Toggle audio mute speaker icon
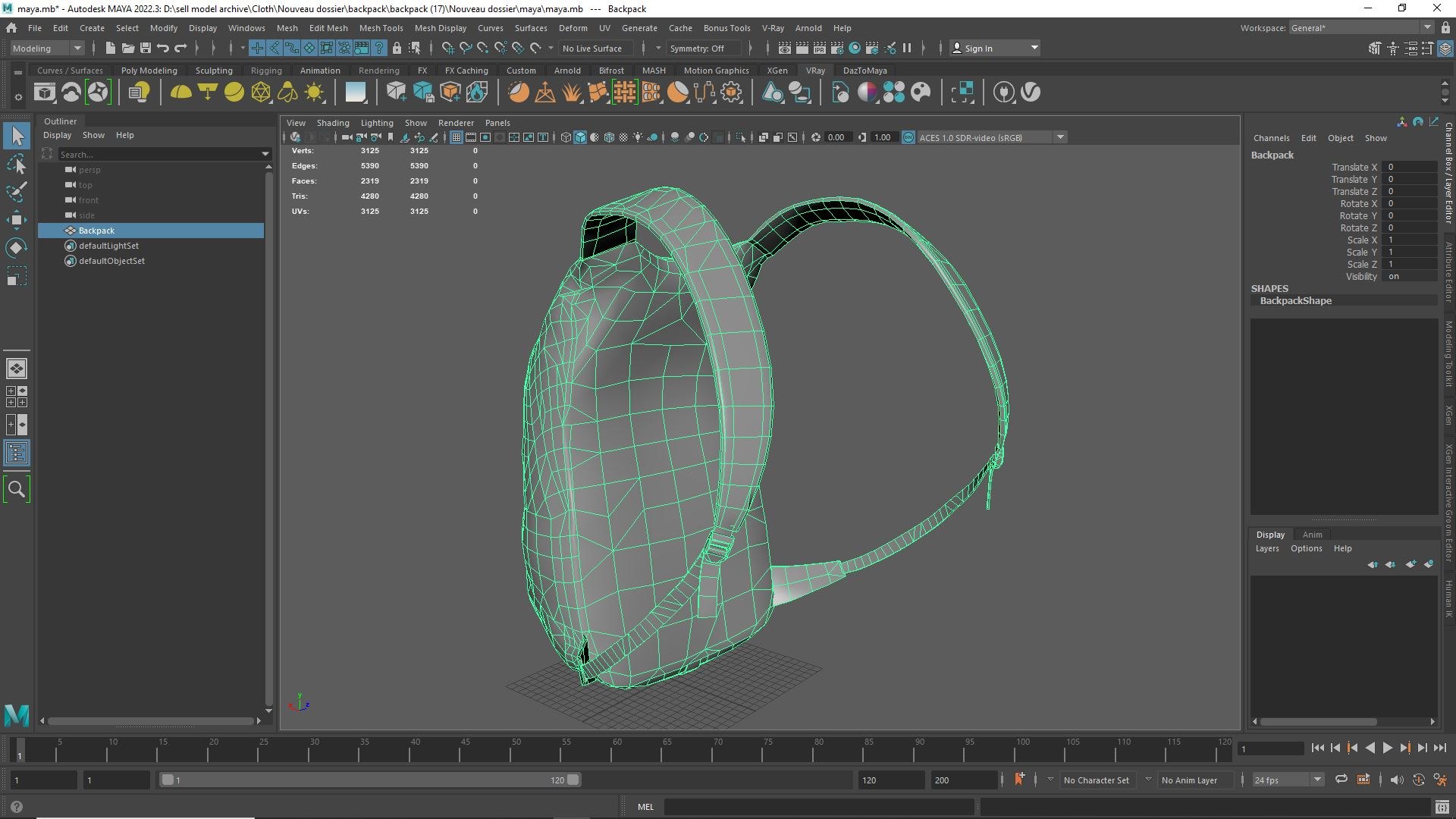Screen dimensions: 1456x819 point(1397,780)
